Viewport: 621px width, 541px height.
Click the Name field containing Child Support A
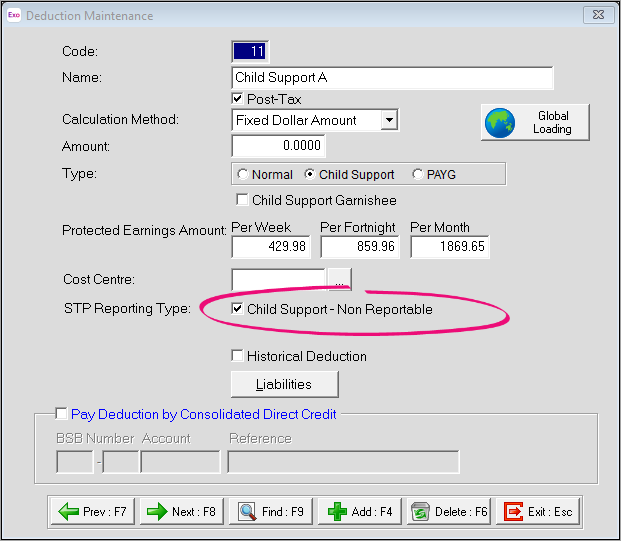[x=391, y=78]
